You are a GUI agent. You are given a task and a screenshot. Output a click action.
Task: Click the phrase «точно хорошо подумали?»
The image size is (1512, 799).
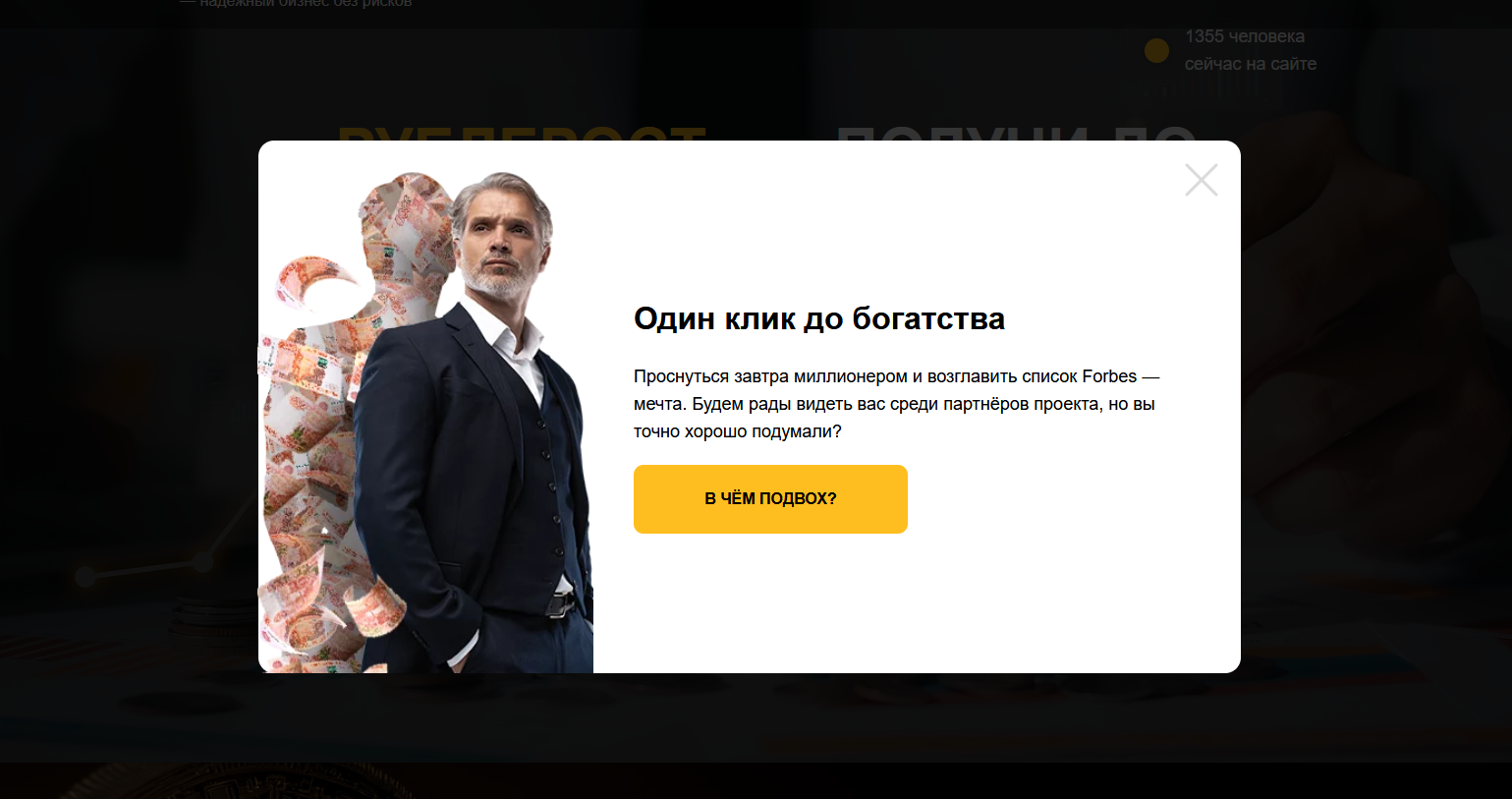click(738, 431)
